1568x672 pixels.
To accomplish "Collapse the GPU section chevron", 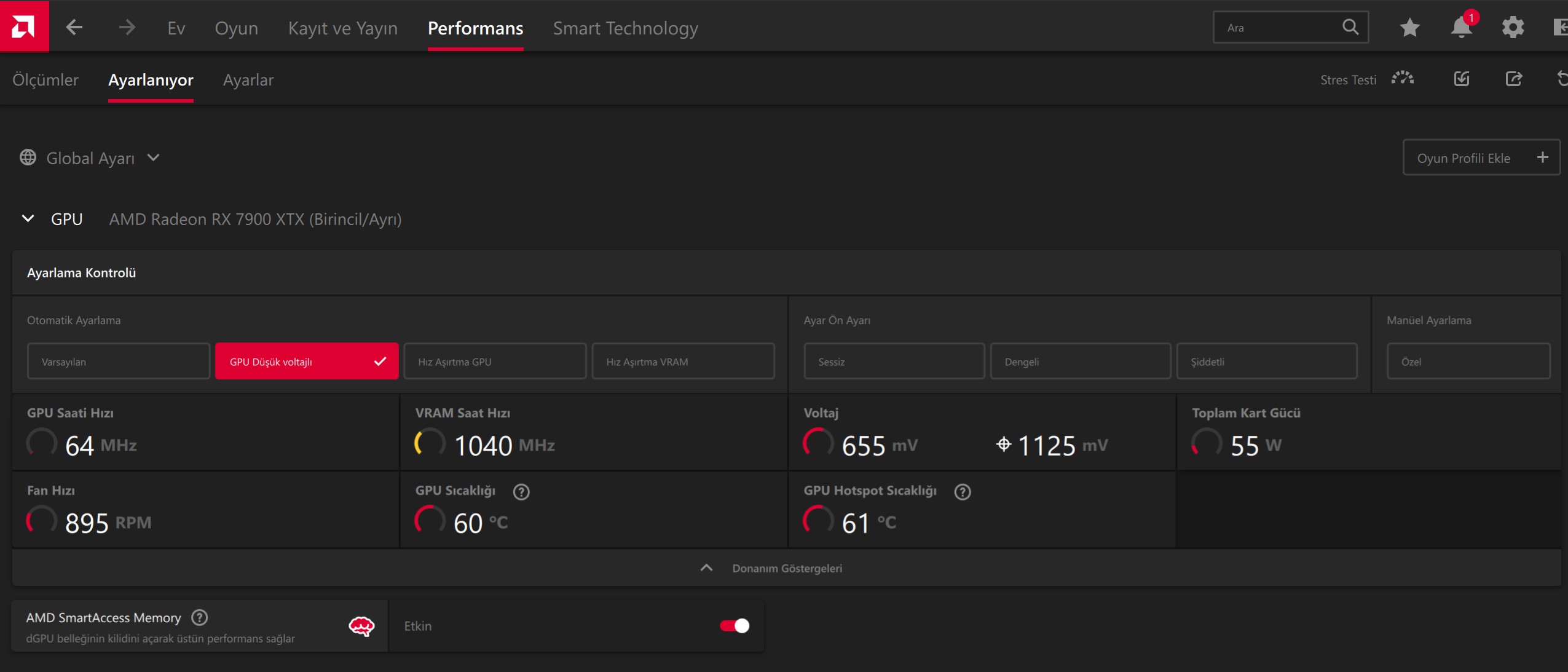I will (28, 218).
